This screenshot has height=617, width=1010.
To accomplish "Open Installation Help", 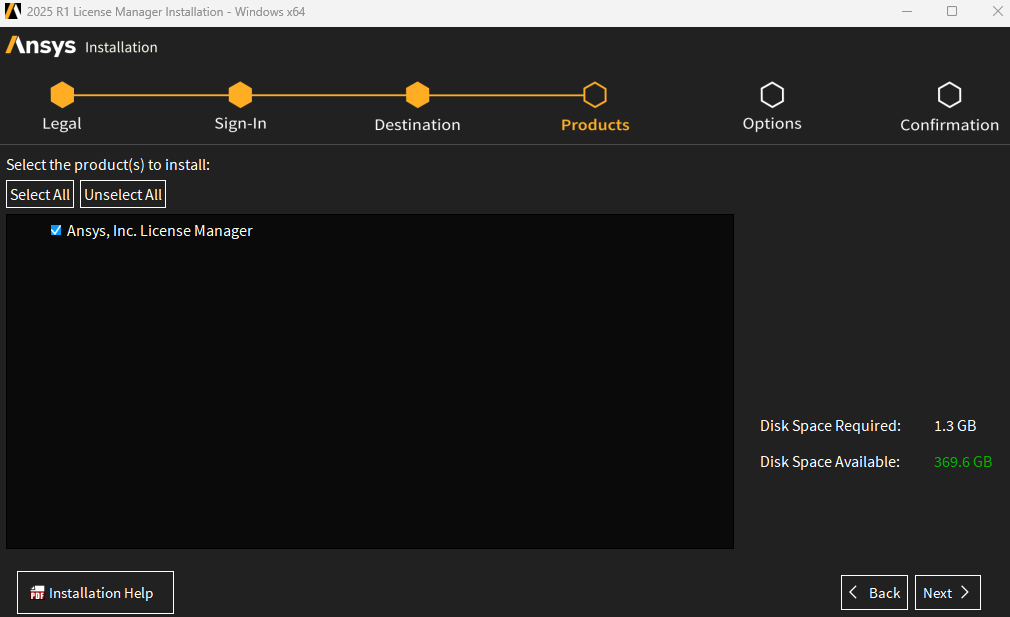I will point(95,593).
